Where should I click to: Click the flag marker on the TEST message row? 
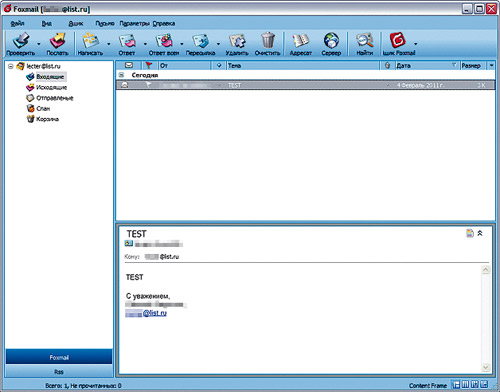149,85
